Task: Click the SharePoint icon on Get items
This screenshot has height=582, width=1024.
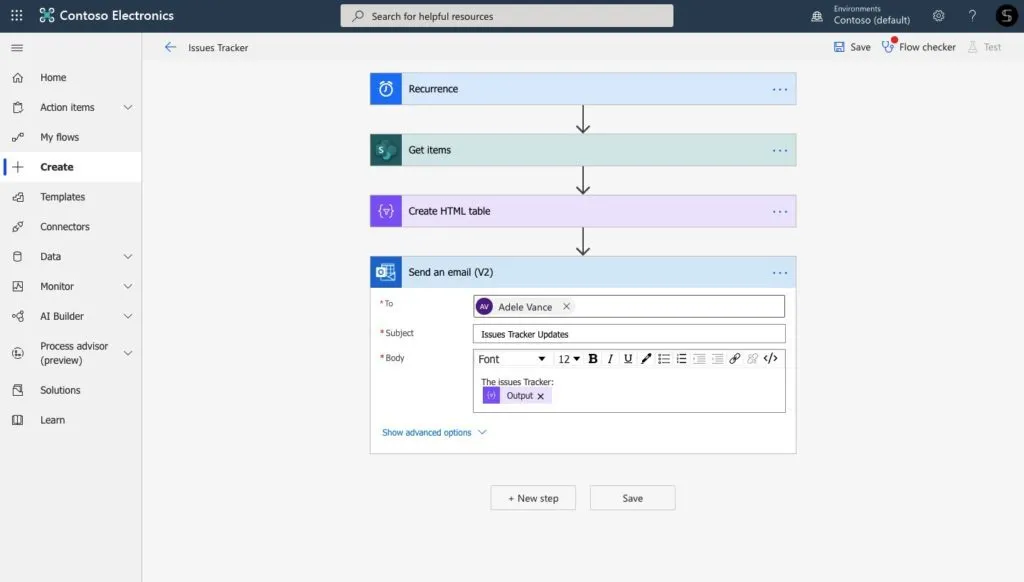Action: (x=386, y=150)
